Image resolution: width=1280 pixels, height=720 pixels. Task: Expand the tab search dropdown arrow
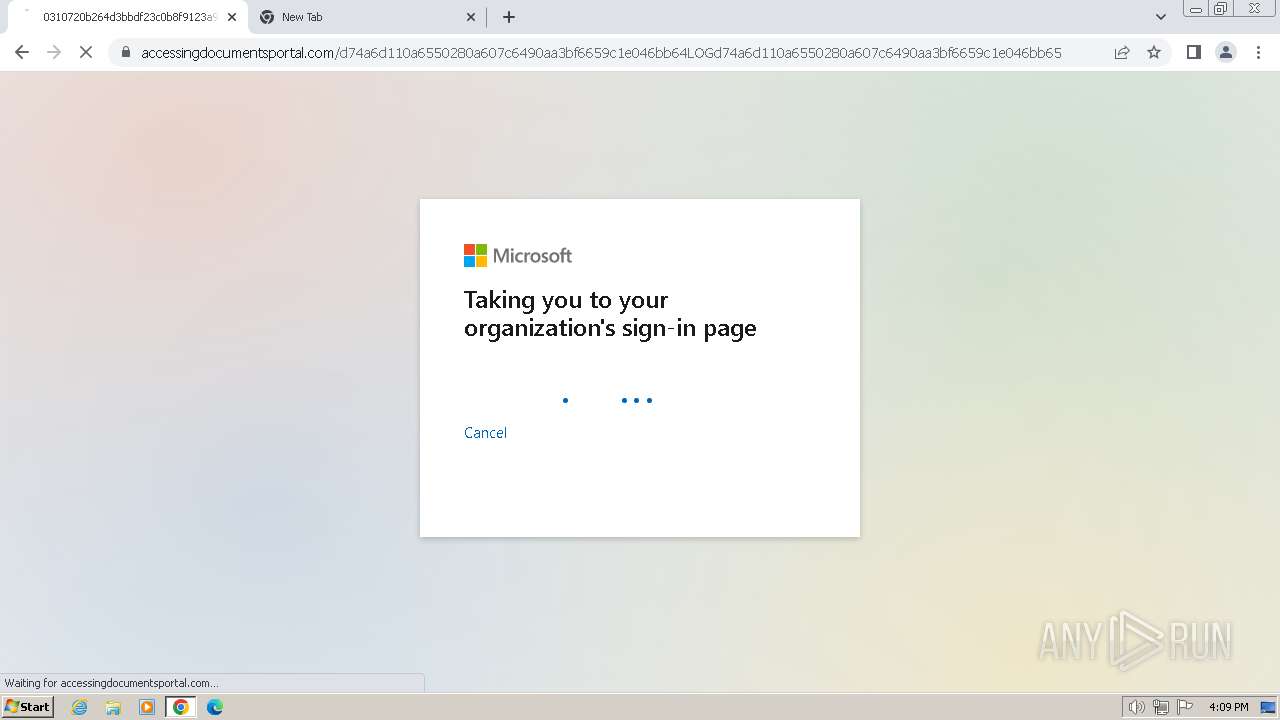click(x=1160, y=17)
